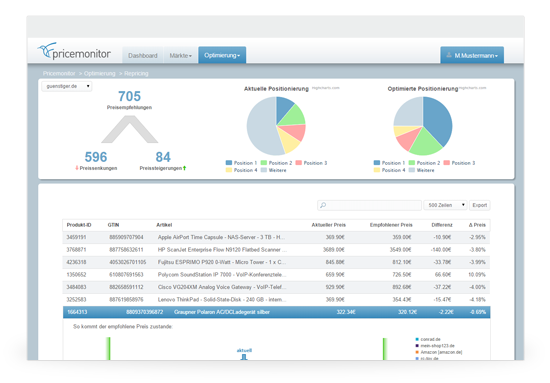The width and height of the screenshot is (550, 383).
Task: Toggle the conrad.de legend entry
Action: click(x=428, y=339)
